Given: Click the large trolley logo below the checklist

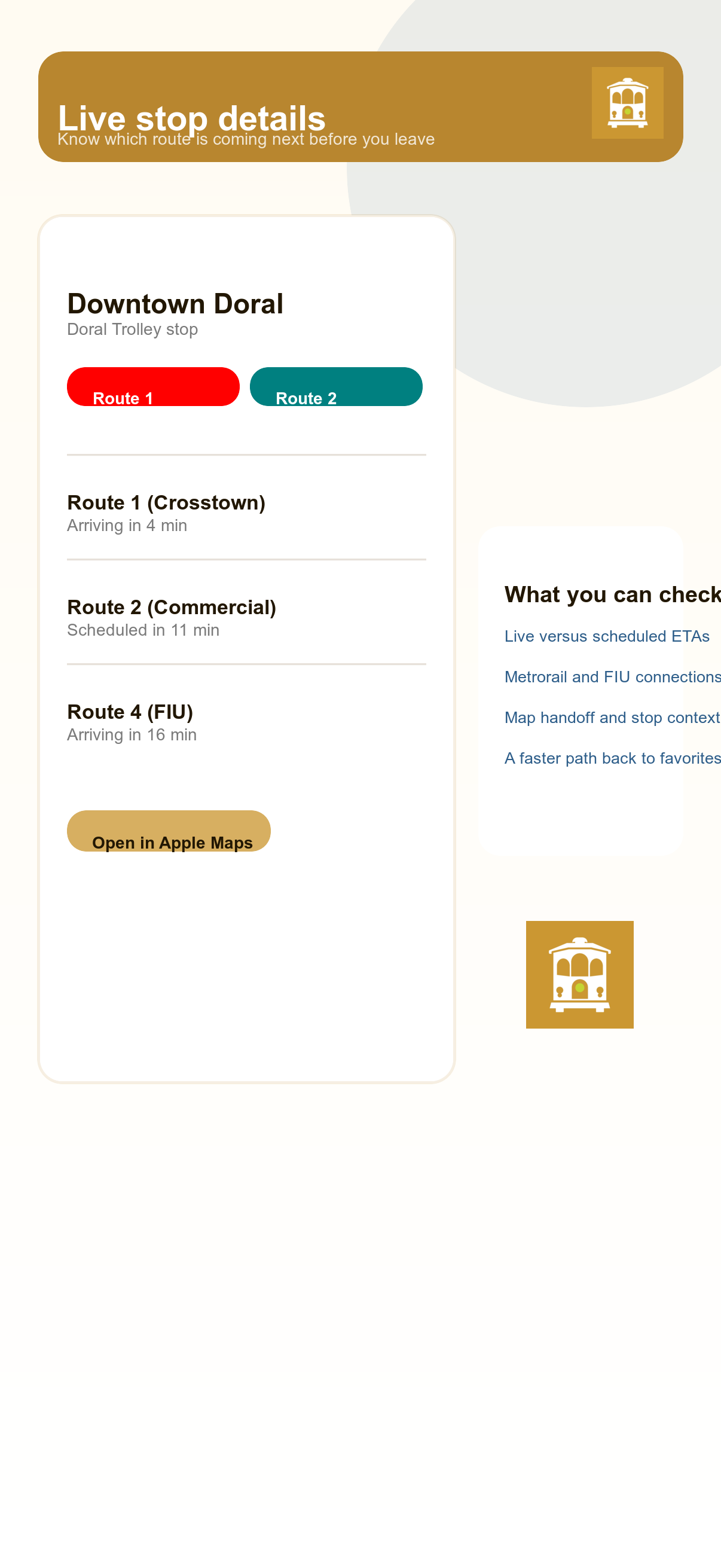Looking at the screenshot, I should click(x=579, y=975).
